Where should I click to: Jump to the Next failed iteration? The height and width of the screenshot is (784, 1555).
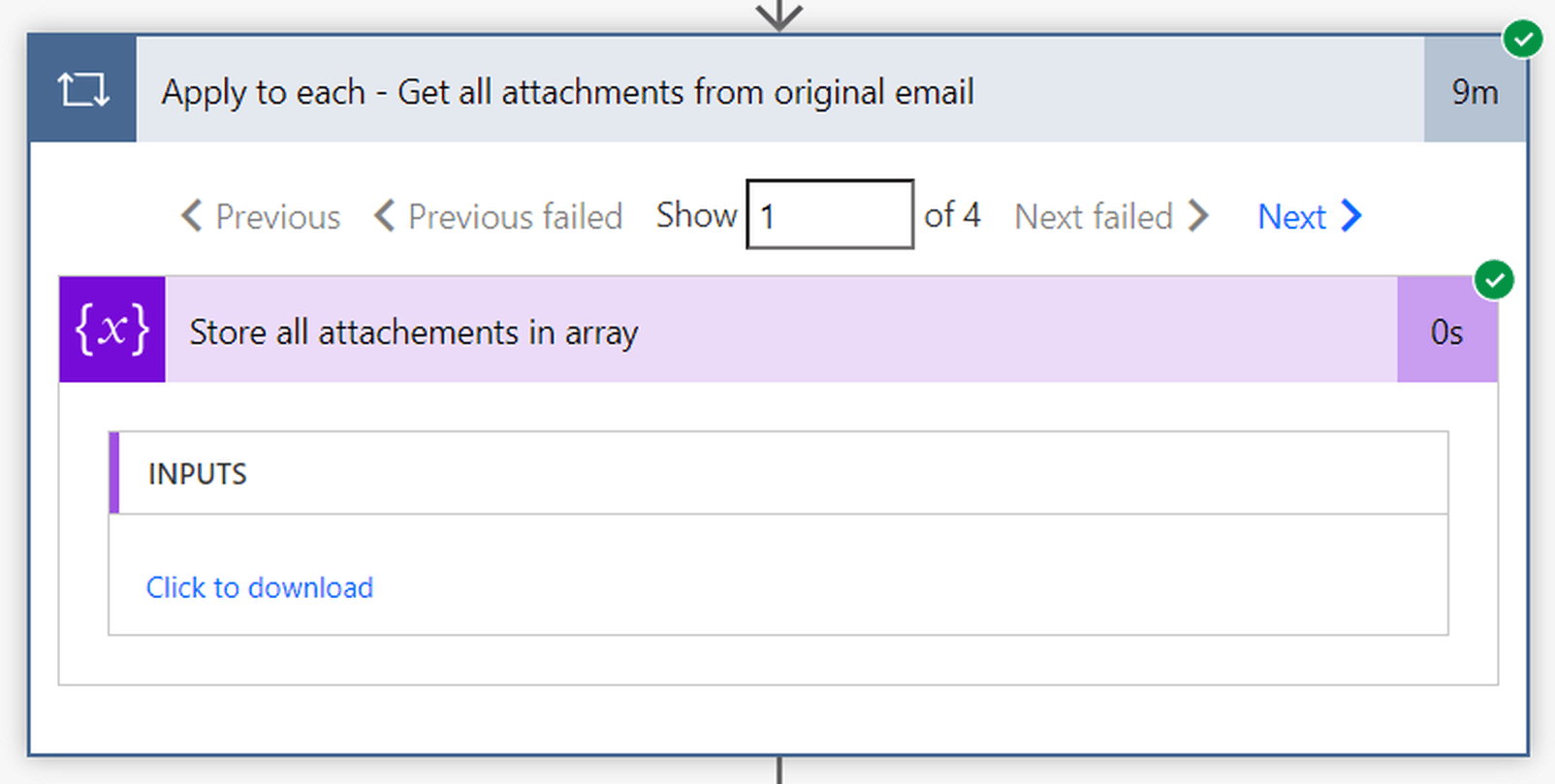pos(1094,217)
